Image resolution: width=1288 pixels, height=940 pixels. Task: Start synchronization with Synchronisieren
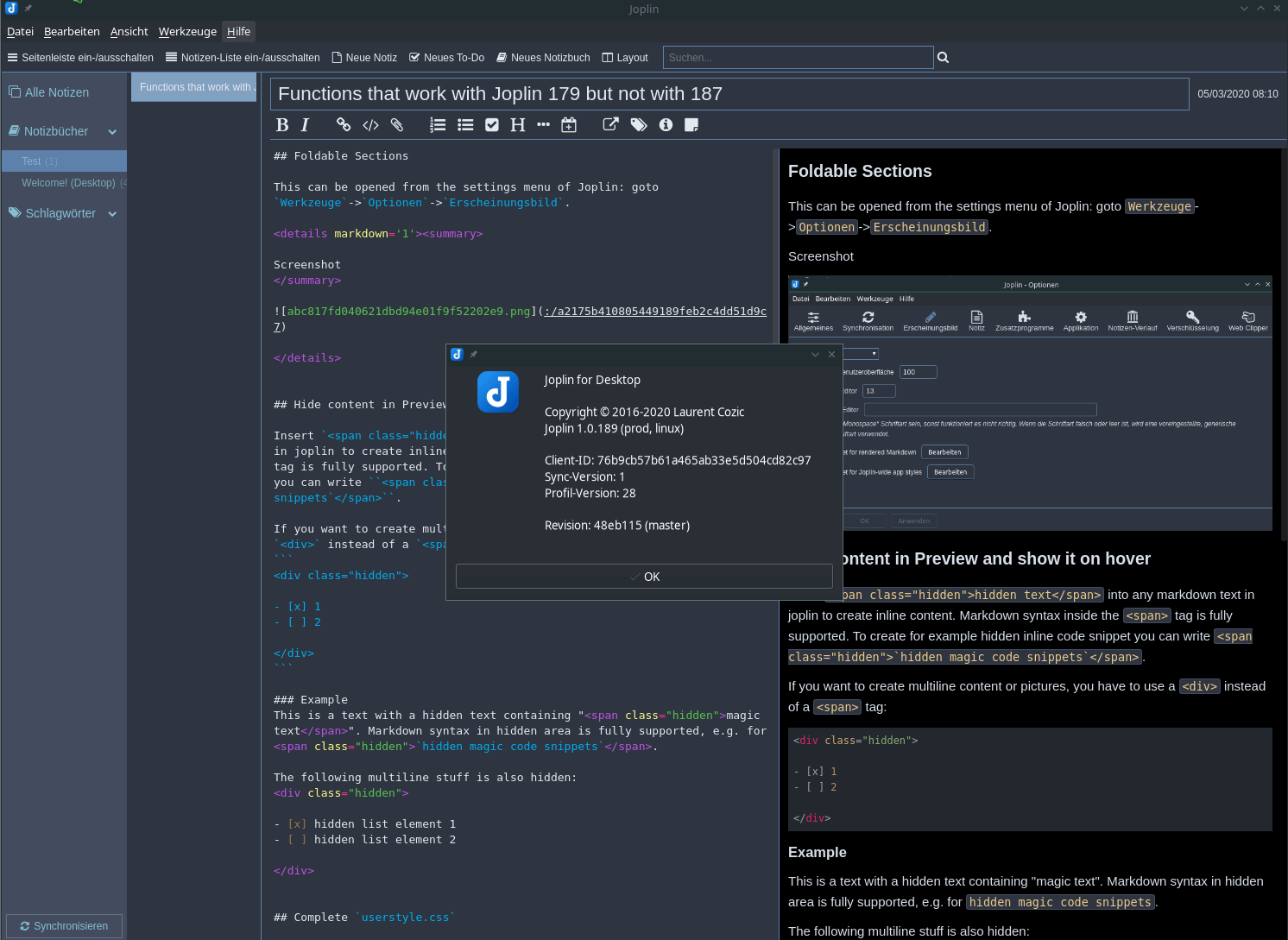[x=64, y=925]
